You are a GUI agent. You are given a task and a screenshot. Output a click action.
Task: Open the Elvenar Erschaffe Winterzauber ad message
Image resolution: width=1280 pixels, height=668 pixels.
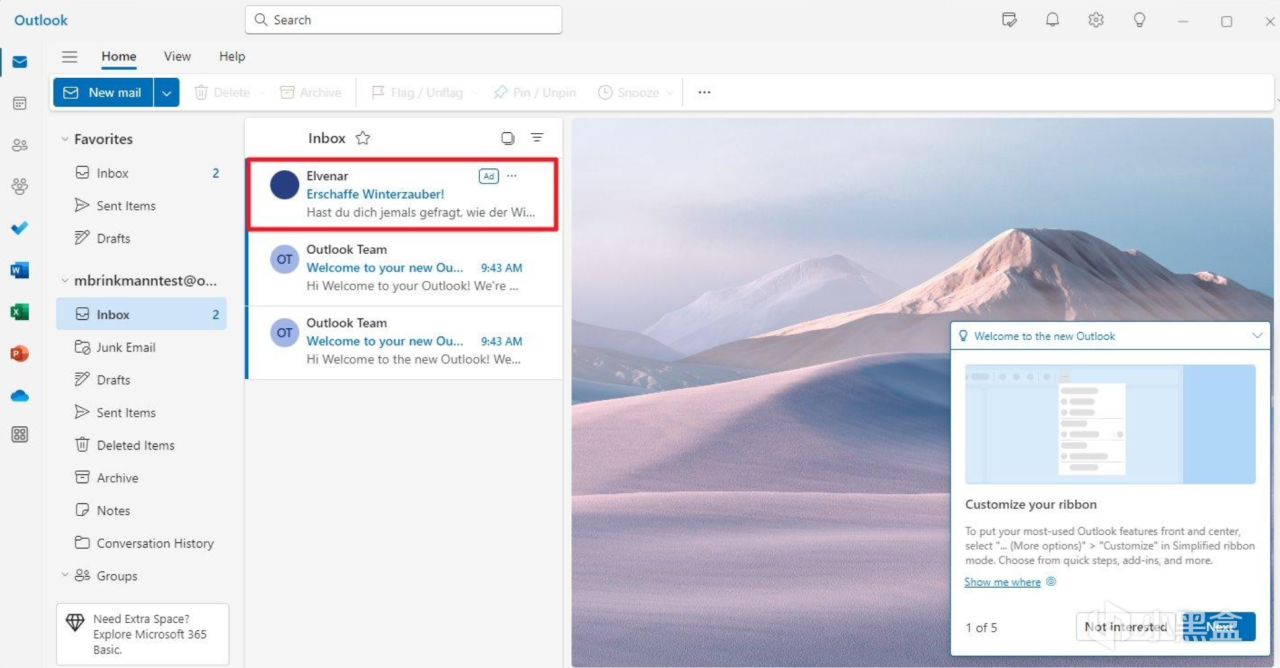[403, 194]
